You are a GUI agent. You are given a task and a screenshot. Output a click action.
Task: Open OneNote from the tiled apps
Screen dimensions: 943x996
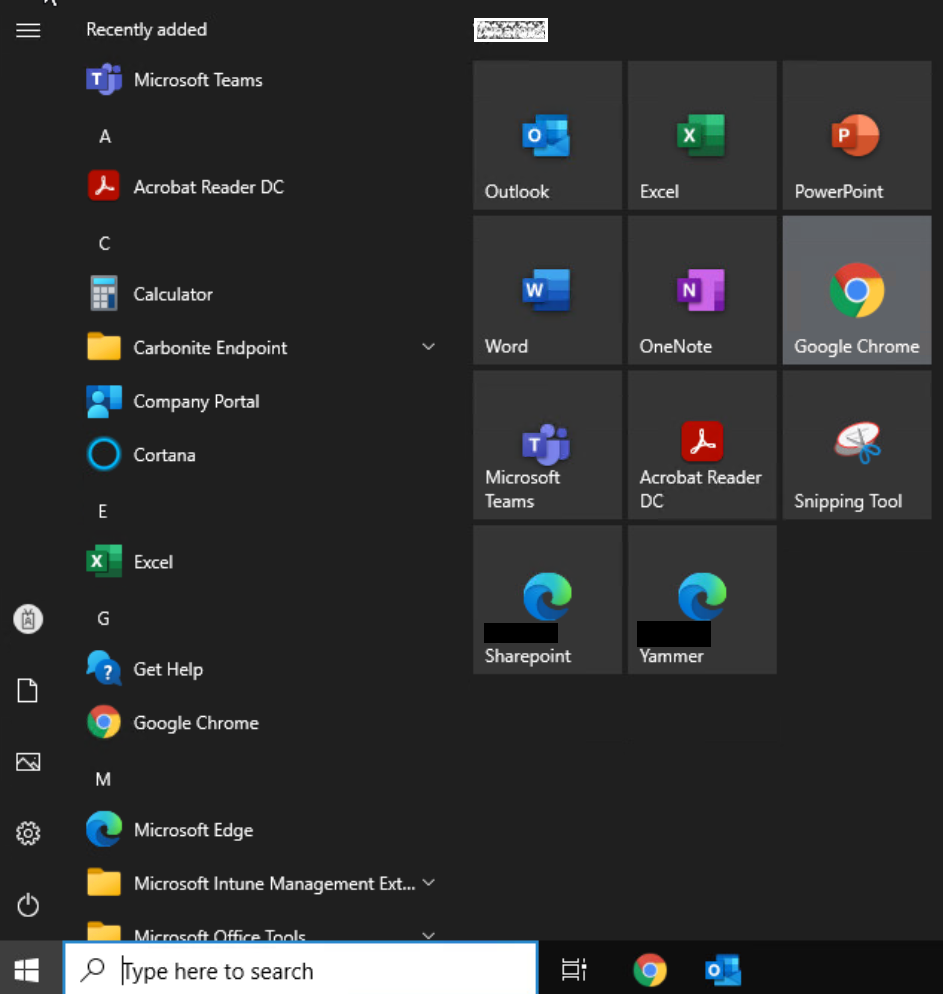[x=701, y=290]
